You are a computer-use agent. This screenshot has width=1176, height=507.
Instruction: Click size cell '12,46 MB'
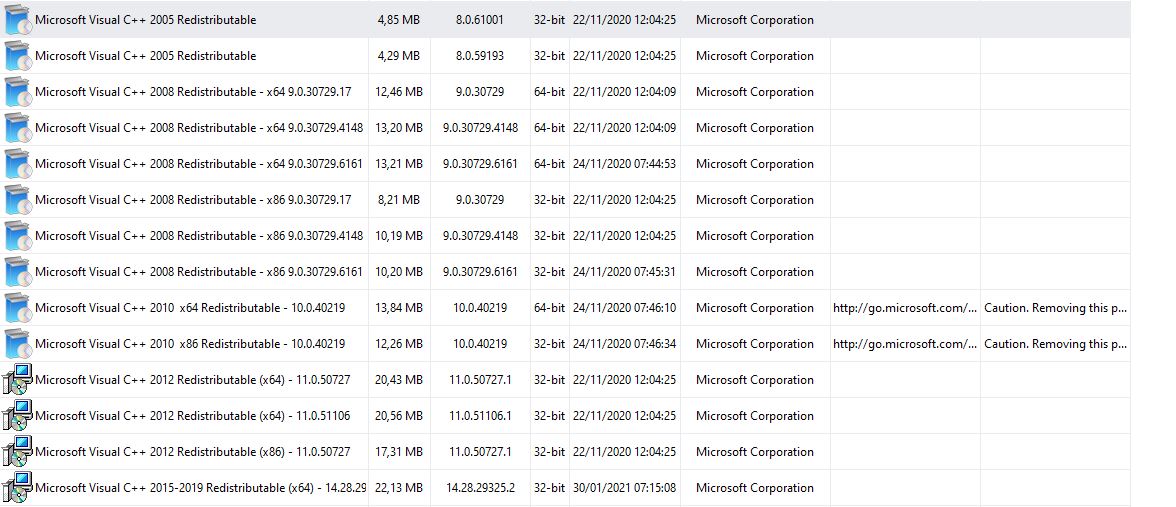399,92
